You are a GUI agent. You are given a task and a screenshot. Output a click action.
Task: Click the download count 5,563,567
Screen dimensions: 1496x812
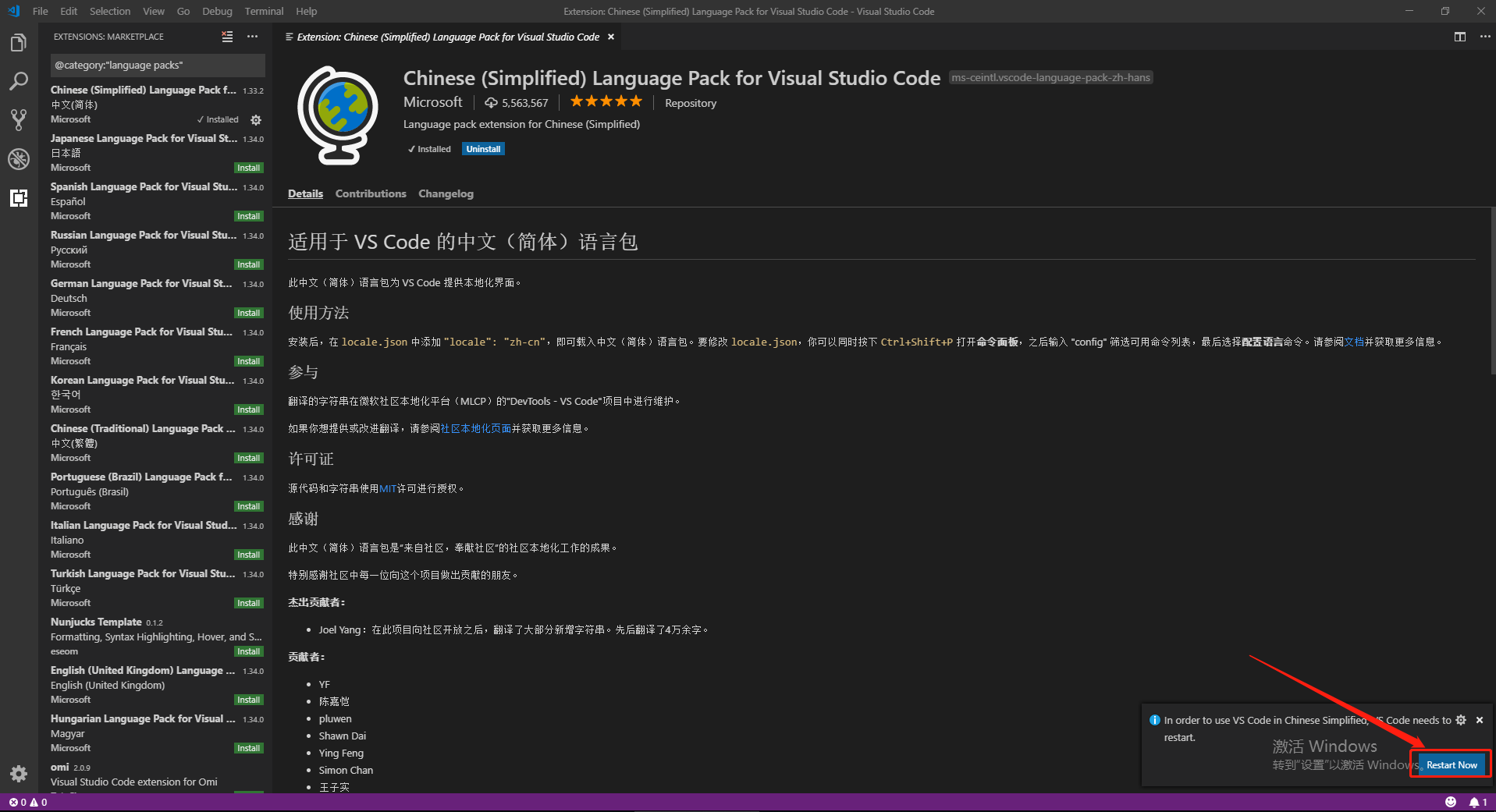pos(517,103)
